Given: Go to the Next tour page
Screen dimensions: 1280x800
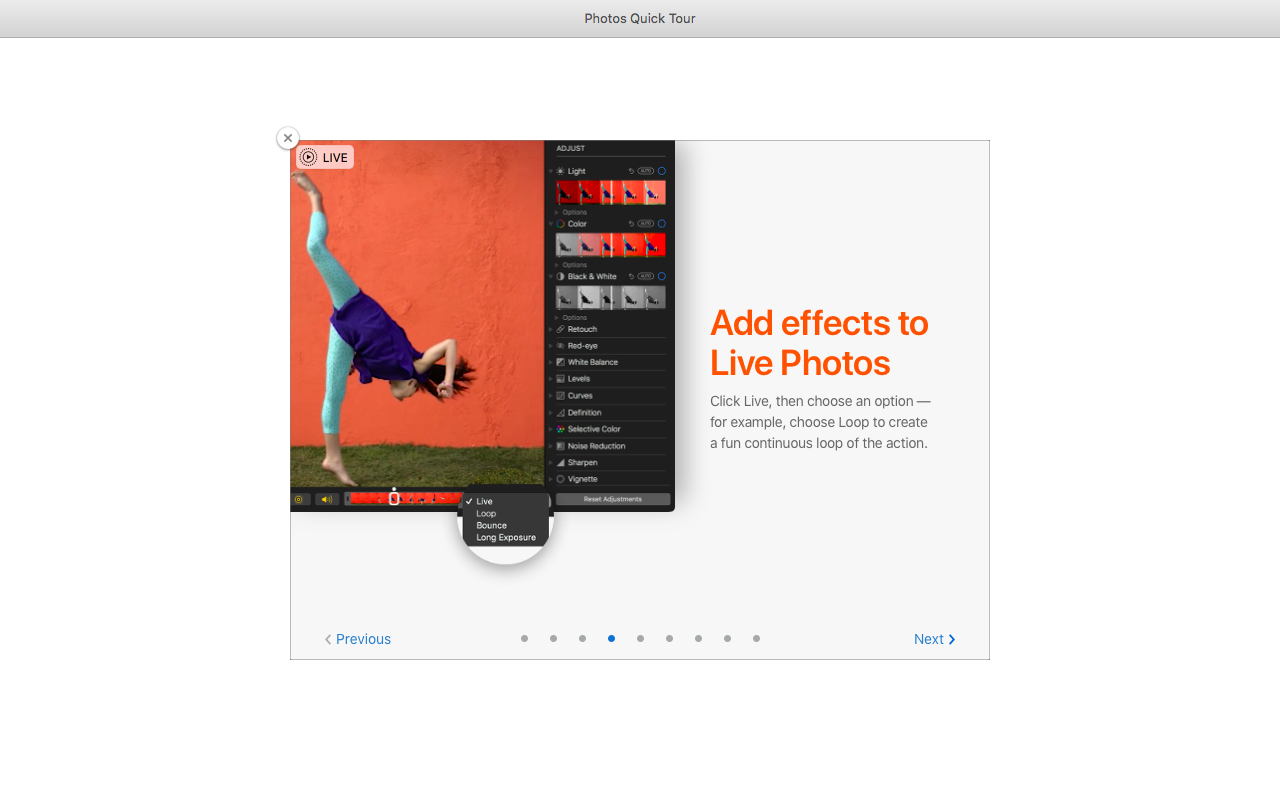Looking at the screenshot, I should 934,639.
